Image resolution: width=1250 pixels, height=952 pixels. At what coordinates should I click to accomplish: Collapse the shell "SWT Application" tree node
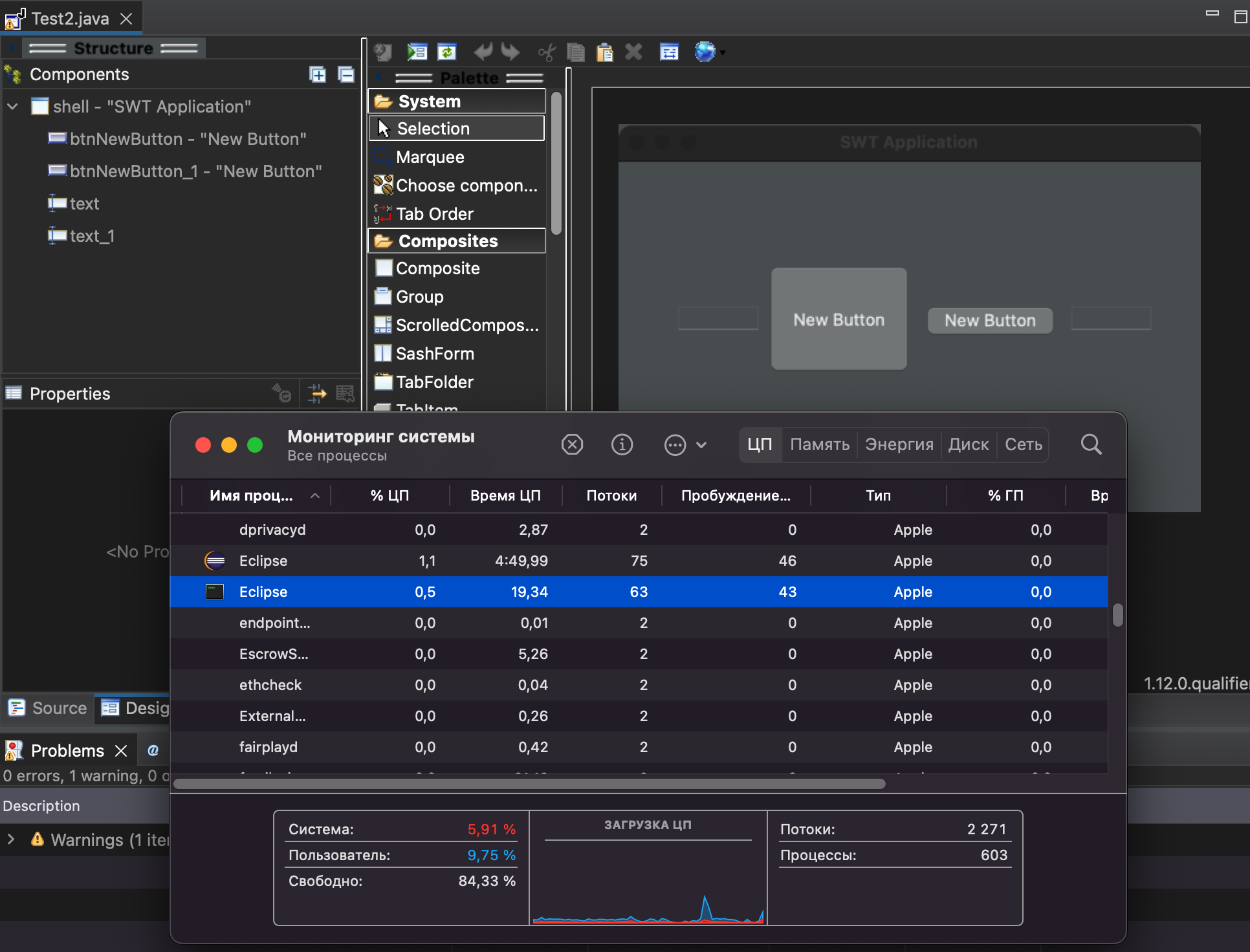pos(12,106)
